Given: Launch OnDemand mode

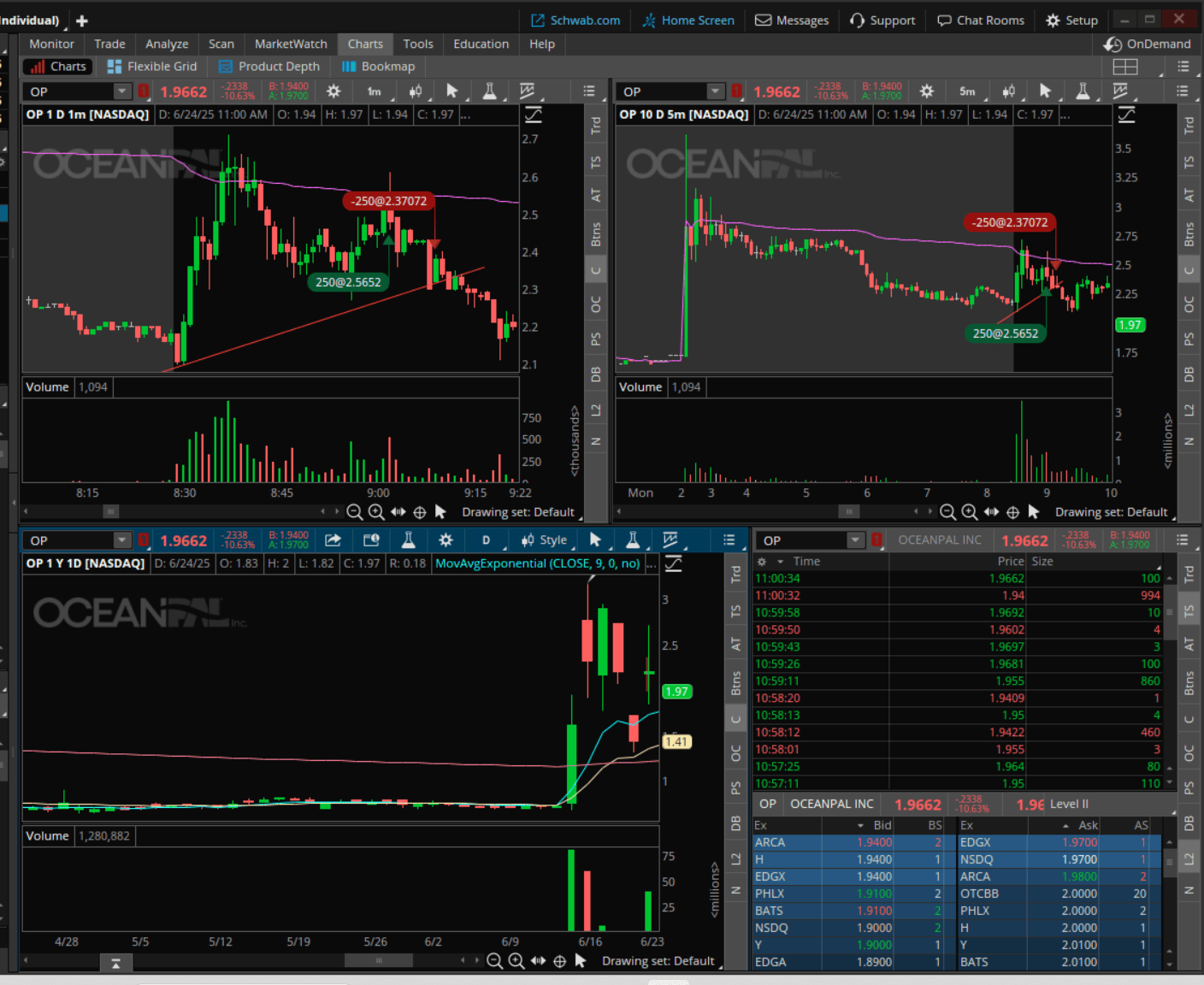Looking at the screenshot, I should (1148, 44).
